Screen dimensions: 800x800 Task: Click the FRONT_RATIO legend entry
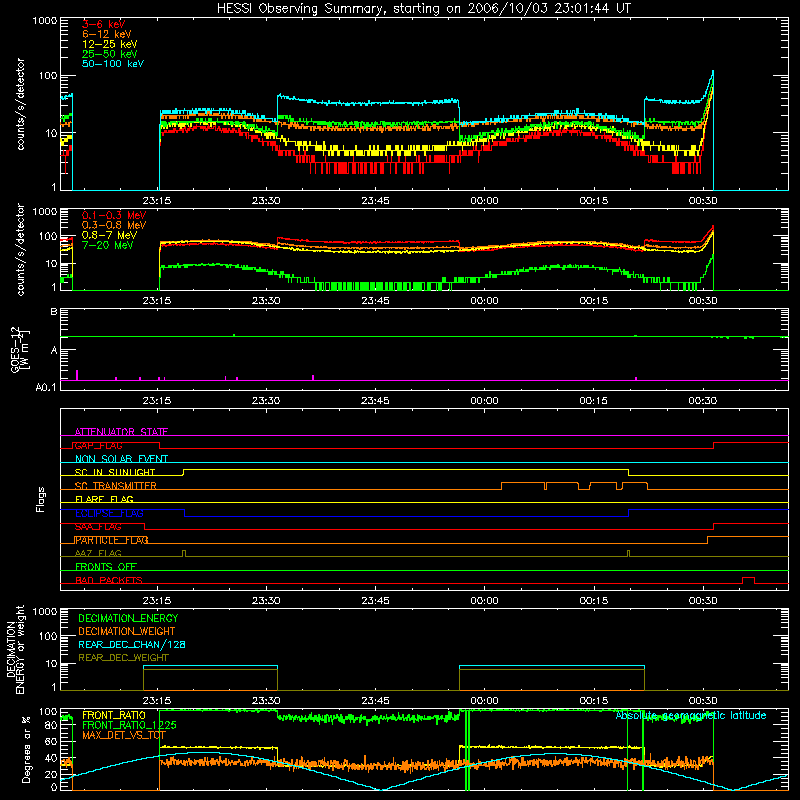coord(114,715)
